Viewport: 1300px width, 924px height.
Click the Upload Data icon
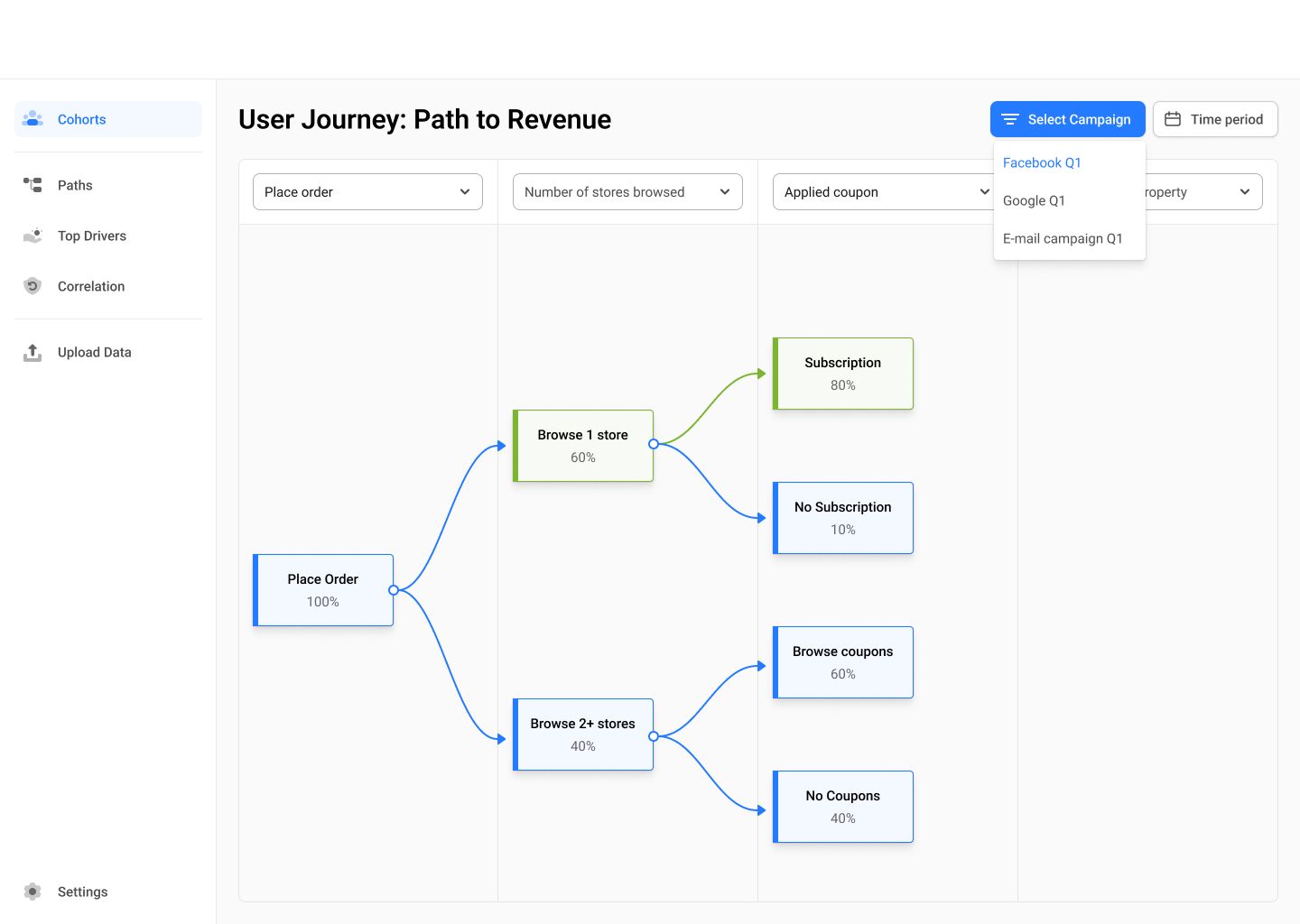click(32, 352)
